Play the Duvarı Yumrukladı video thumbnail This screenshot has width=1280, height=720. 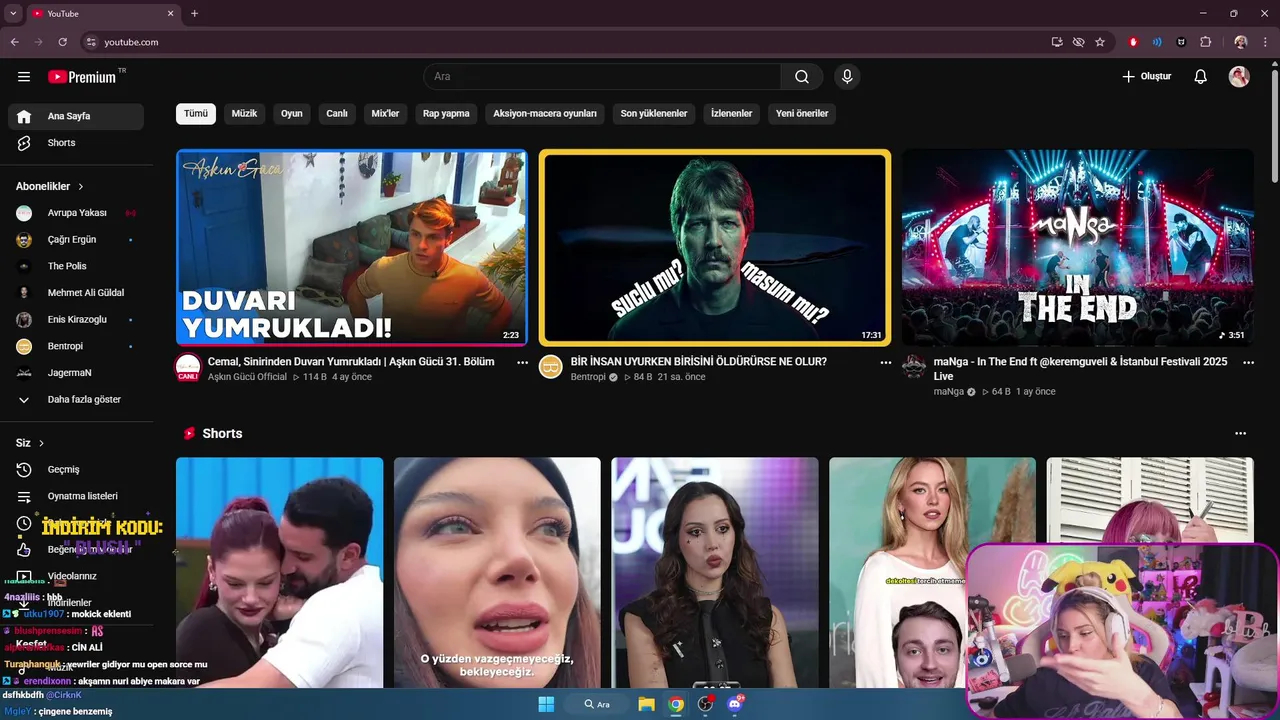[x=351, y=248]
